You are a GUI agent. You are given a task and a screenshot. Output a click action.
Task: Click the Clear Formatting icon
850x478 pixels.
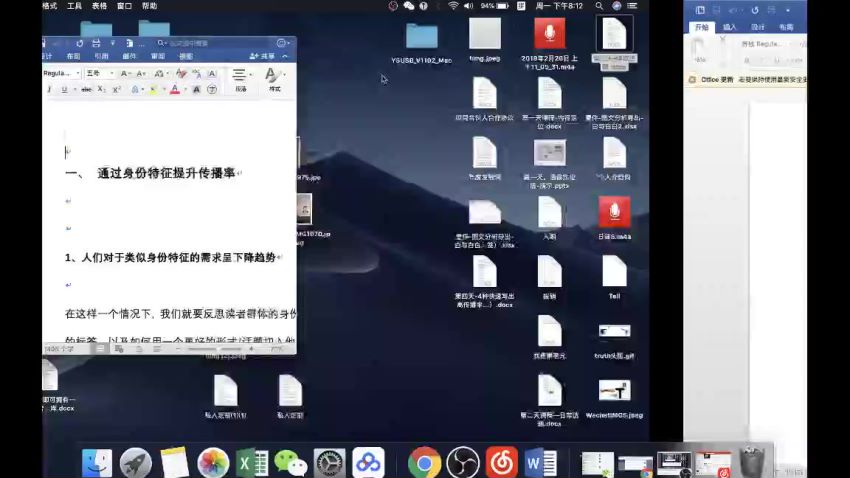tap(181, 73)
